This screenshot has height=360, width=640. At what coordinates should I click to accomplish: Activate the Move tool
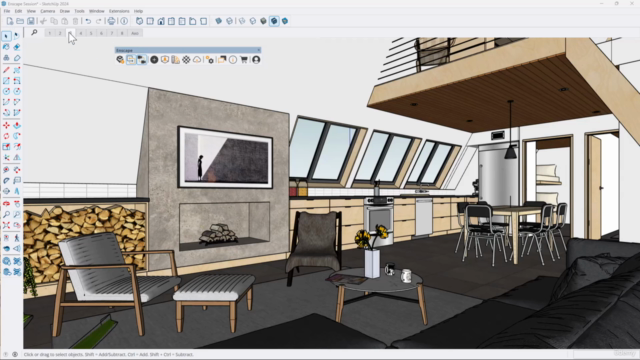(x=6, y=125)
